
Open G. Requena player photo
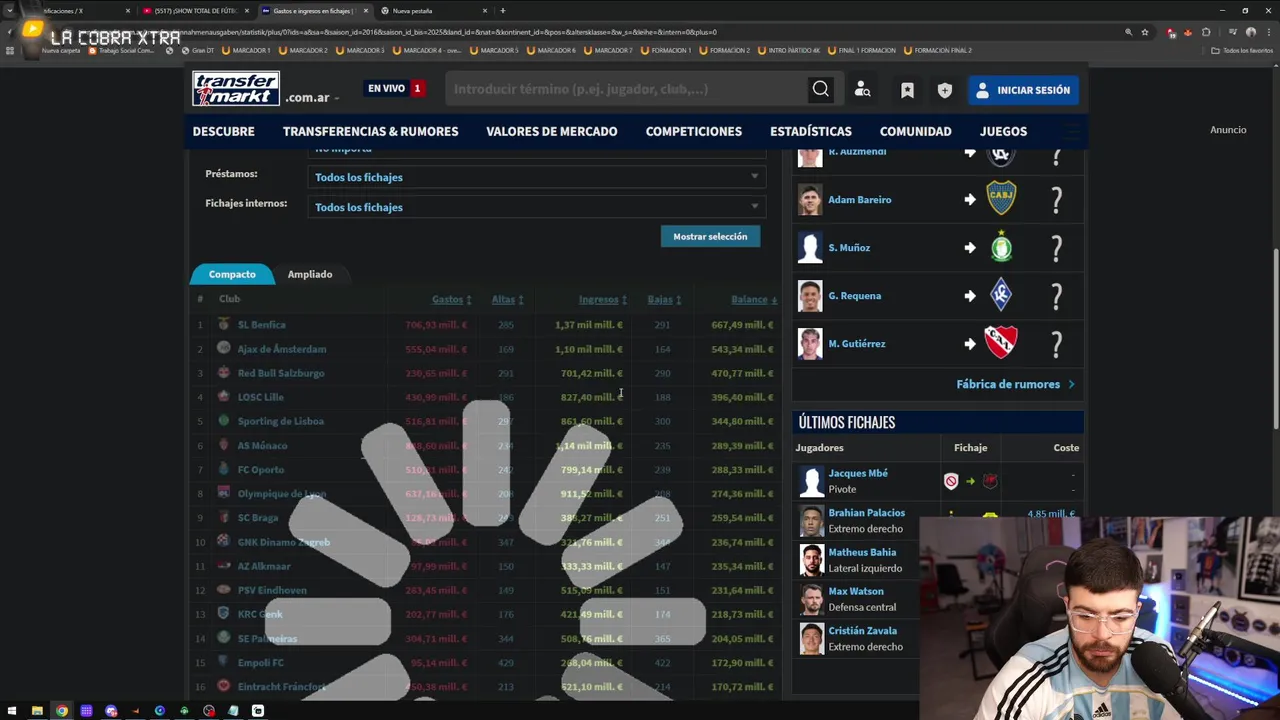(810, 295)
